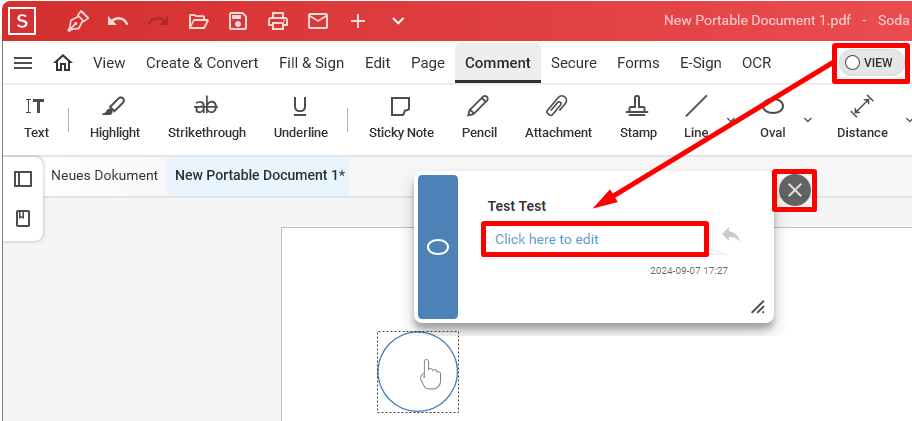This screenshot has height=421, width=912.
Task: Click the Soda PDF logo icon
Action: tap(22, 22)
